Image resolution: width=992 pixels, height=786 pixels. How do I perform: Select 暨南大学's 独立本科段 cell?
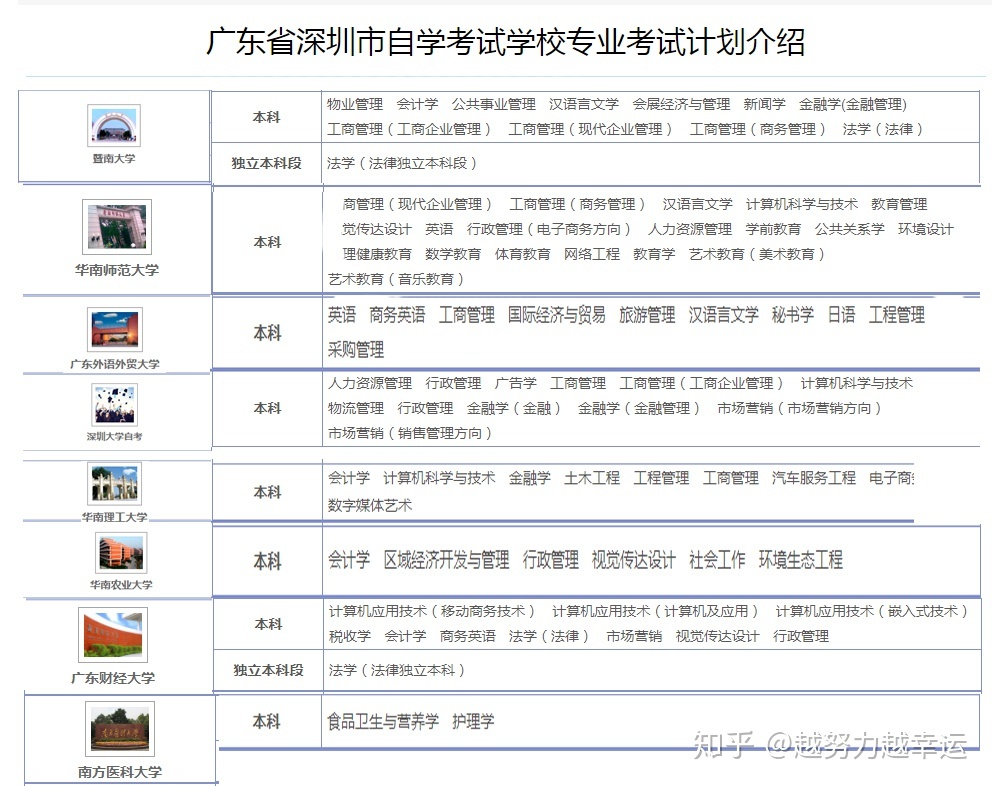pos(266,163)
